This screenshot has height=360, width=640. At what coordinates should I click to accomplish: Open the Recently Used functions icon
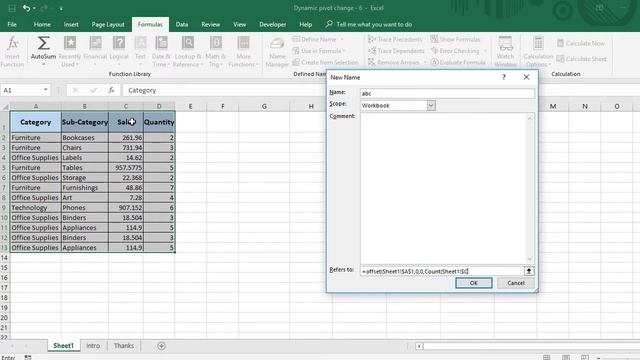pos(70,43)
